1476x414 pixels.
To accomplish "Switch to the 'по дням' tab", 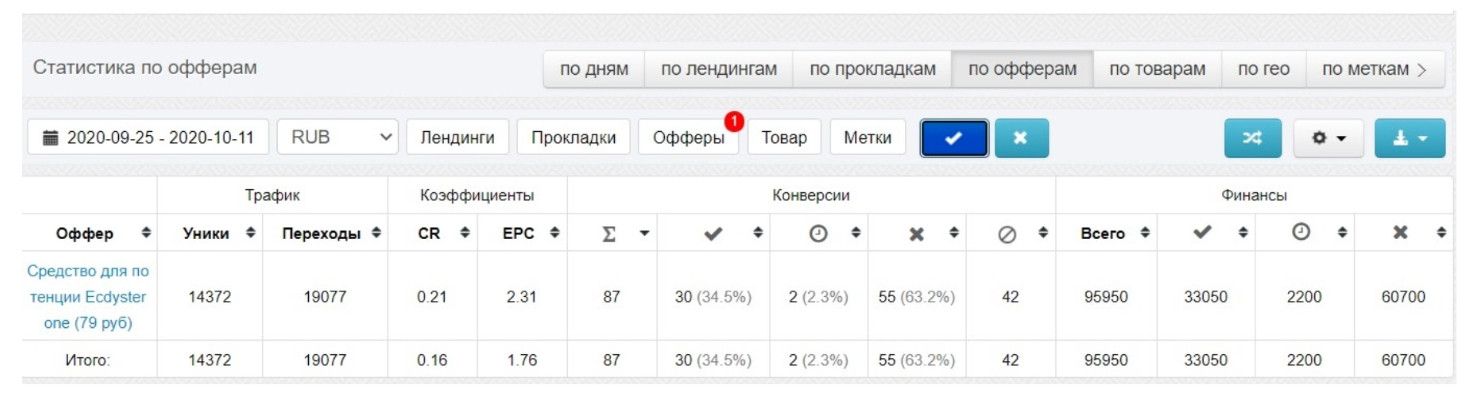I will [594, 70].
